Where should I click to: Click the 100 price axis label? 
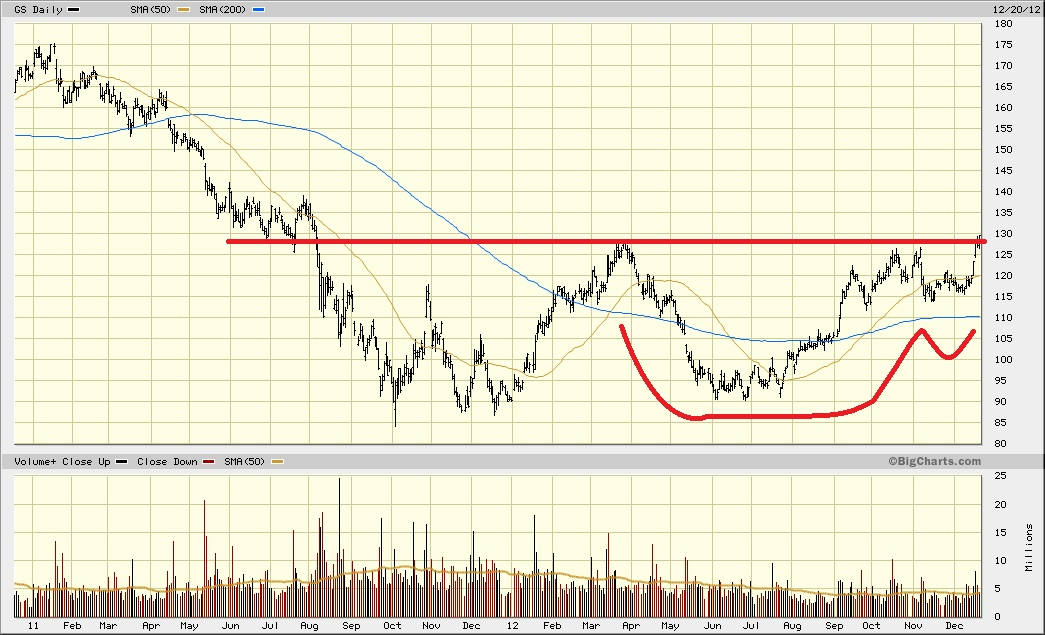coord(1003,359)
